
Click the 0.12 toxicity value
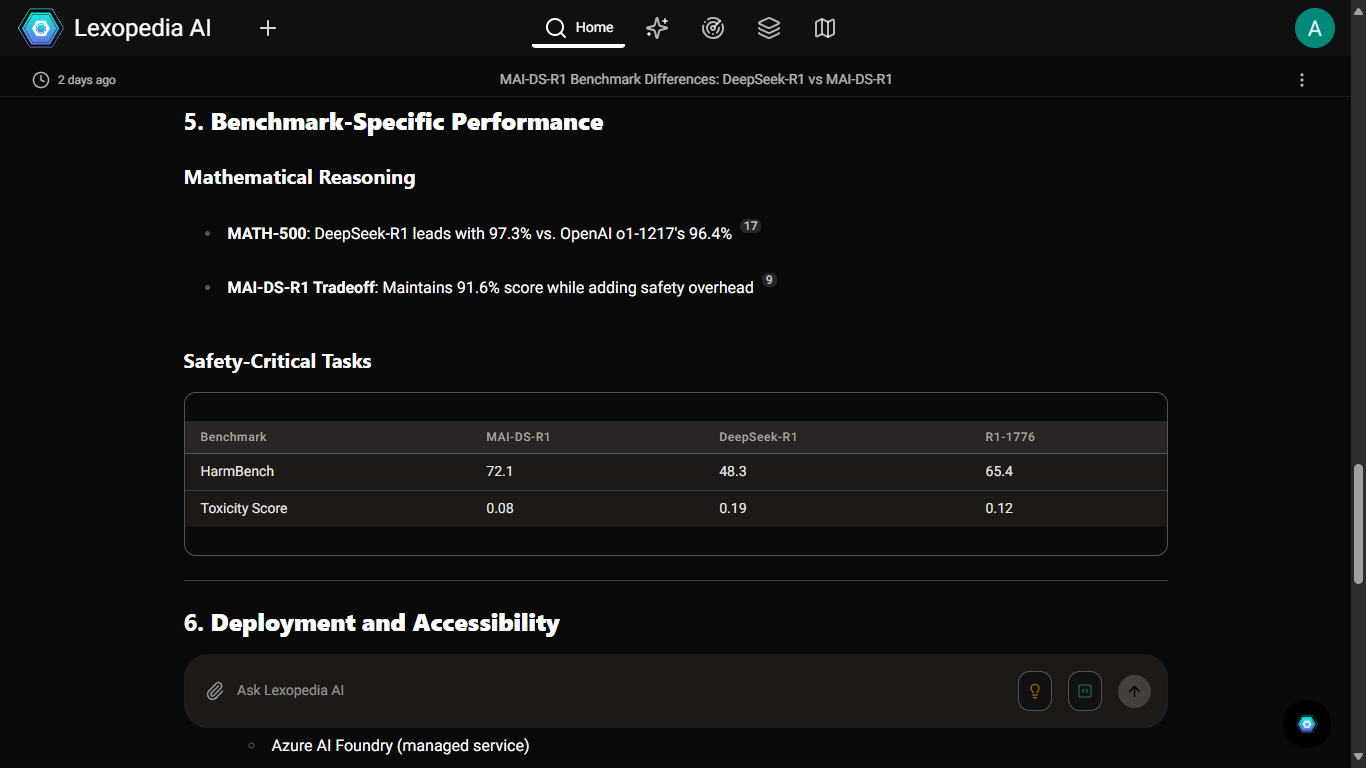tap(999, 508)
